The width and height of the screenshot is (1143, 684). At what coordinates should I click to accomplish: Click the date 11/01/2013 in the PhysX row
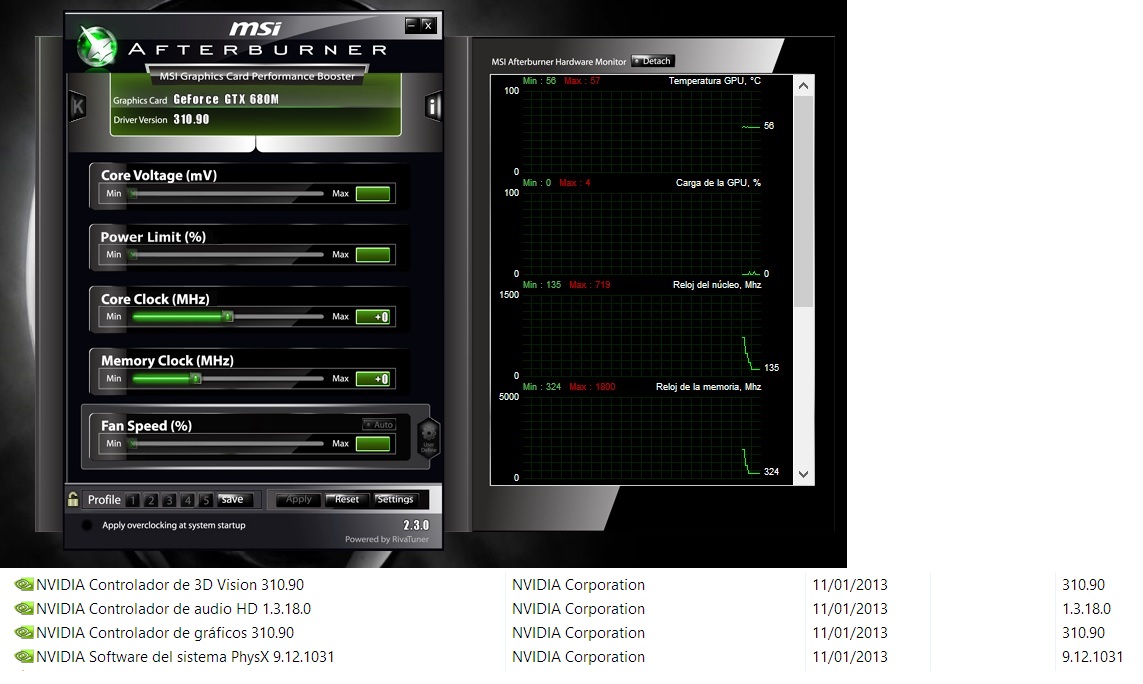(x=850, y=657)
